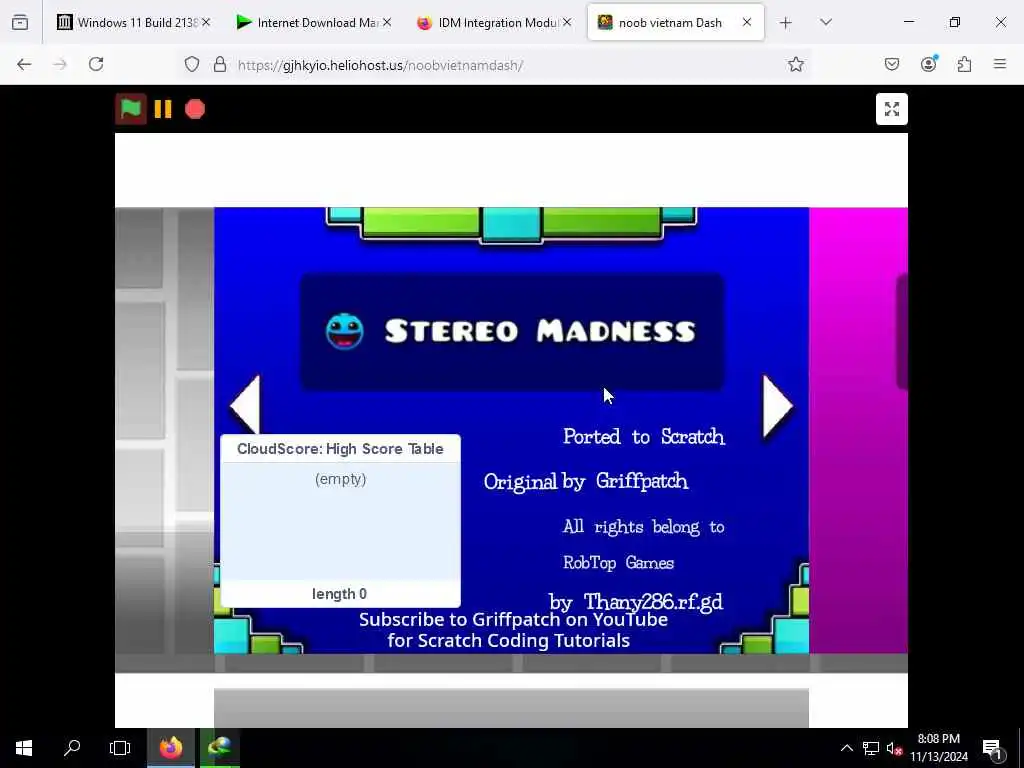The image size is (1024, 768).
Task: Close the noob vietnam Dash tab
Action: point(746,22)
